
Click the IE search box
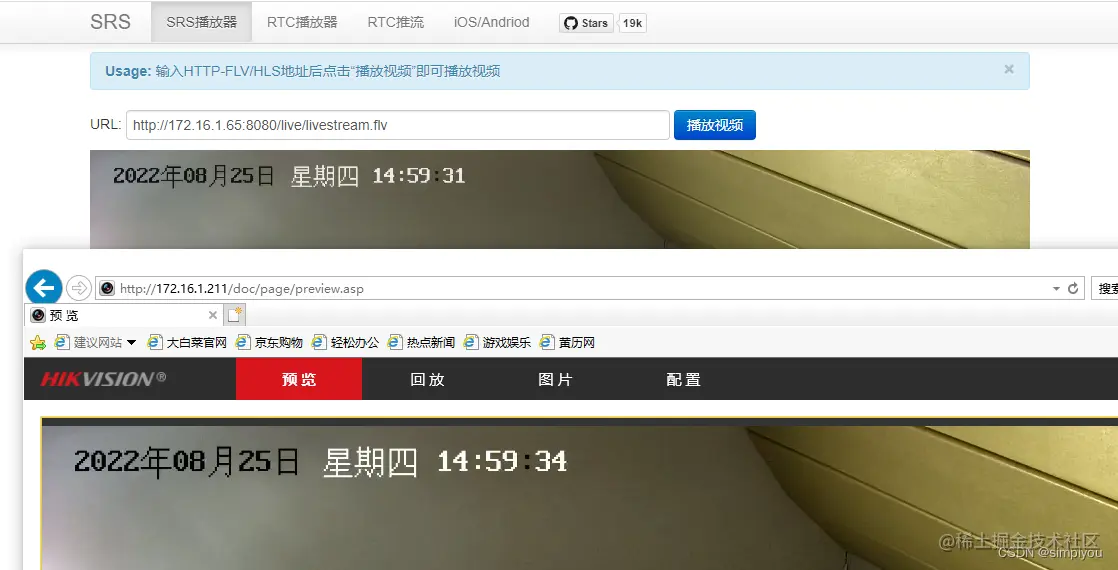click(x=1105, y=289)
